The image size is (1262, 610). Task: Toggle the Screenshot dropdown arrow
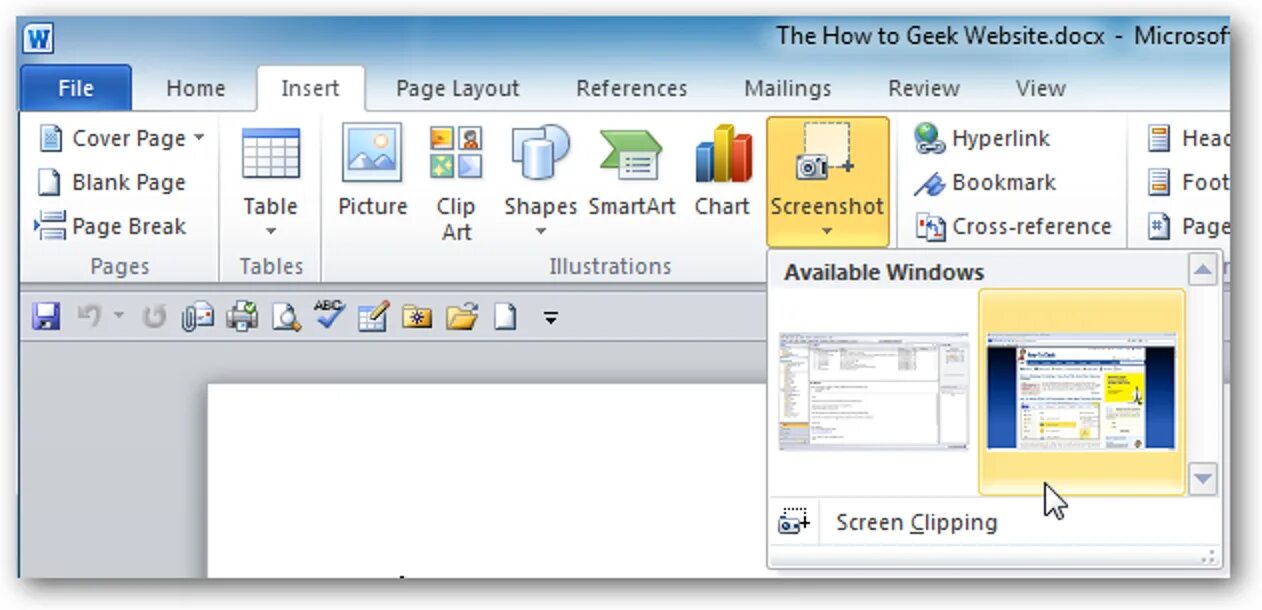coord(827,232)
